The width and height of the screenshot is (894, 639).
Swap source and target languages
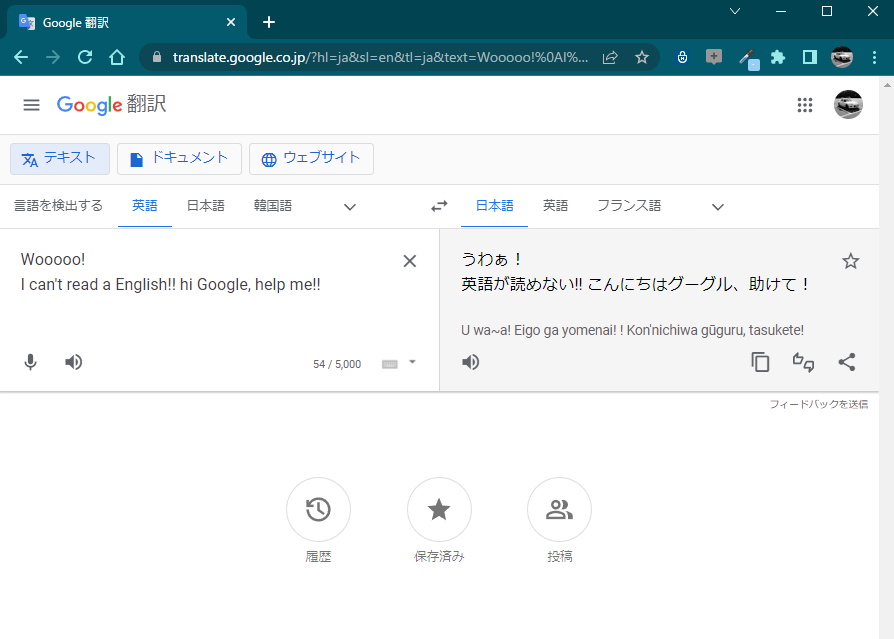(439, 206)
